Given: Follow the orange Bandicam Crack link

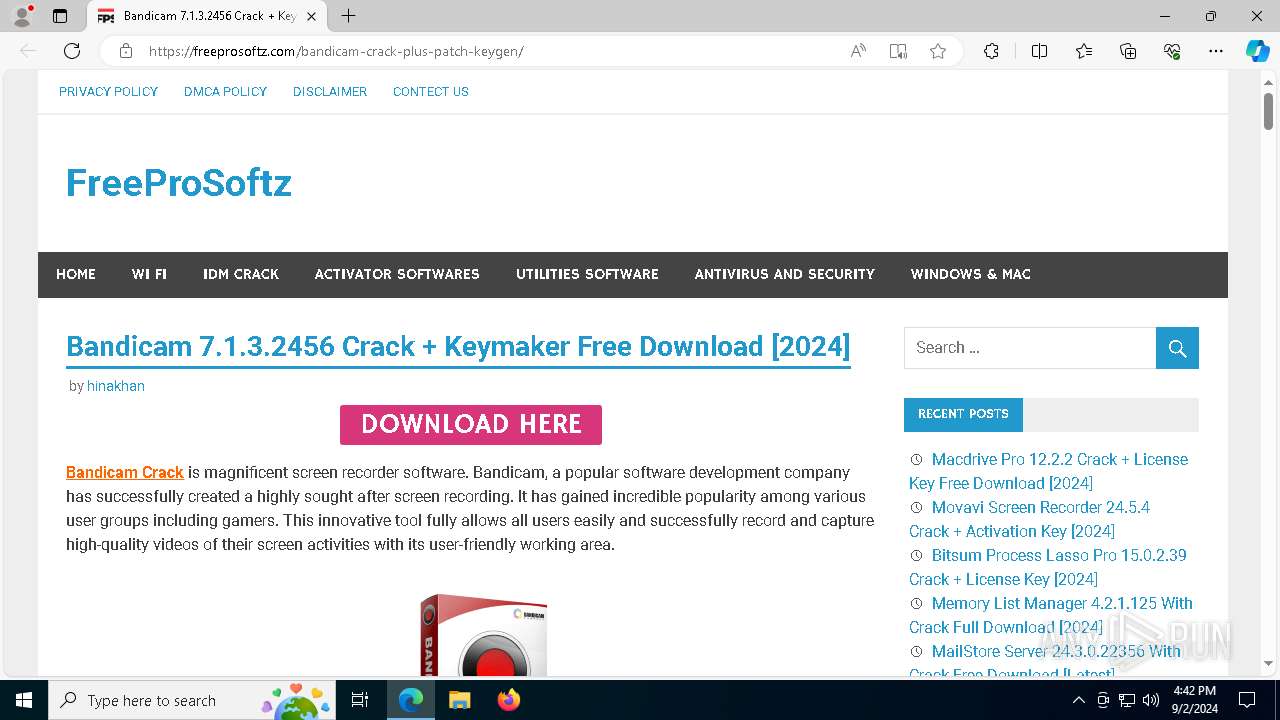Looking at the screenshot, I should click(x=125, y=472).
